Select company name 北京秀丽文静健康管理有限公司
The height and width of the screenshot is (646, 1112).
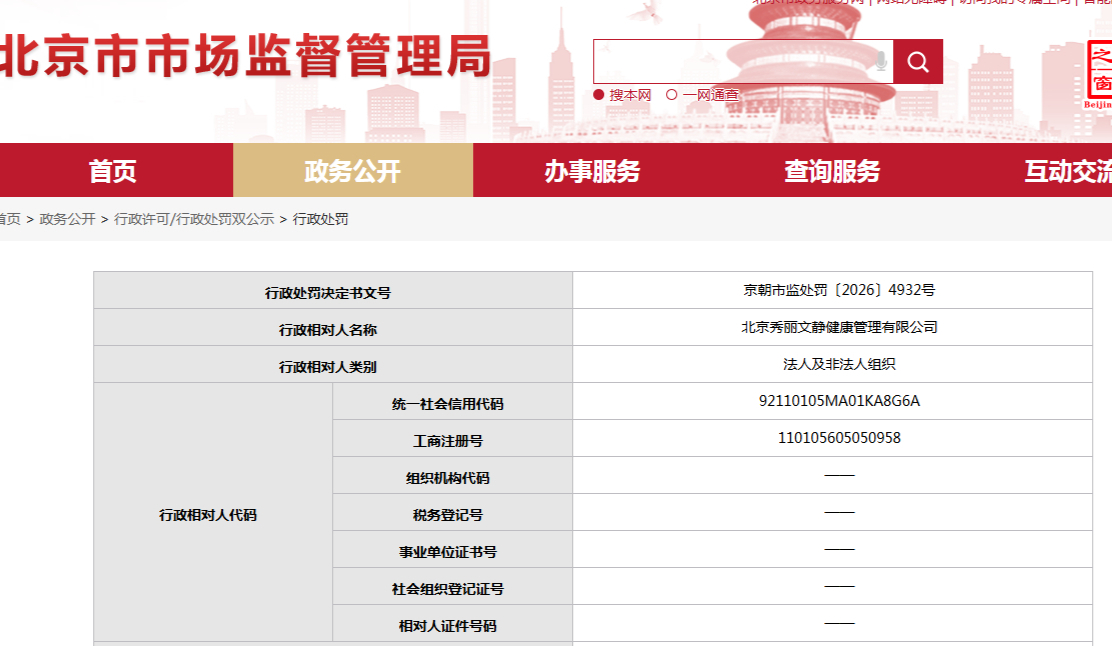pyautogui.click(x=839, y=327)
